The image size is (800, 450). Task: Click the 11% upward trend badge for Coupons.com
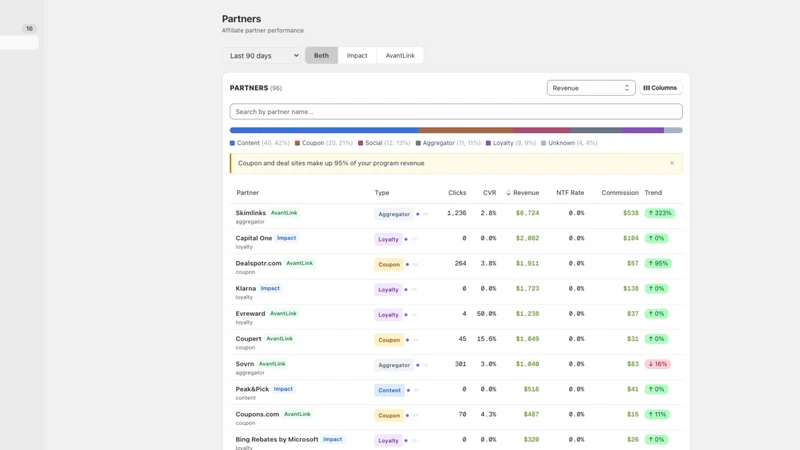658,414
